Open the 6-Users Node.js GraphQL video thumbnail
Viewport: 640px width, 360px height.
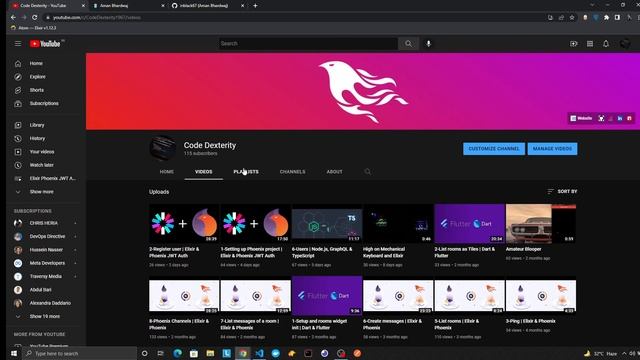(x=327, y=224)
